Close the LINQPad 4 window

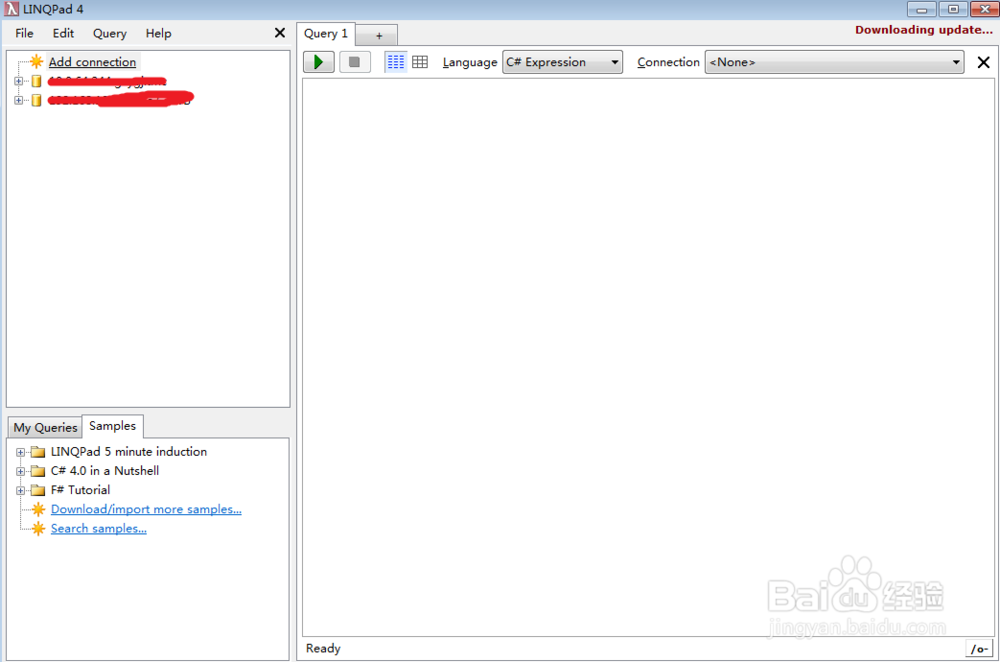click(x=984, y=9)
